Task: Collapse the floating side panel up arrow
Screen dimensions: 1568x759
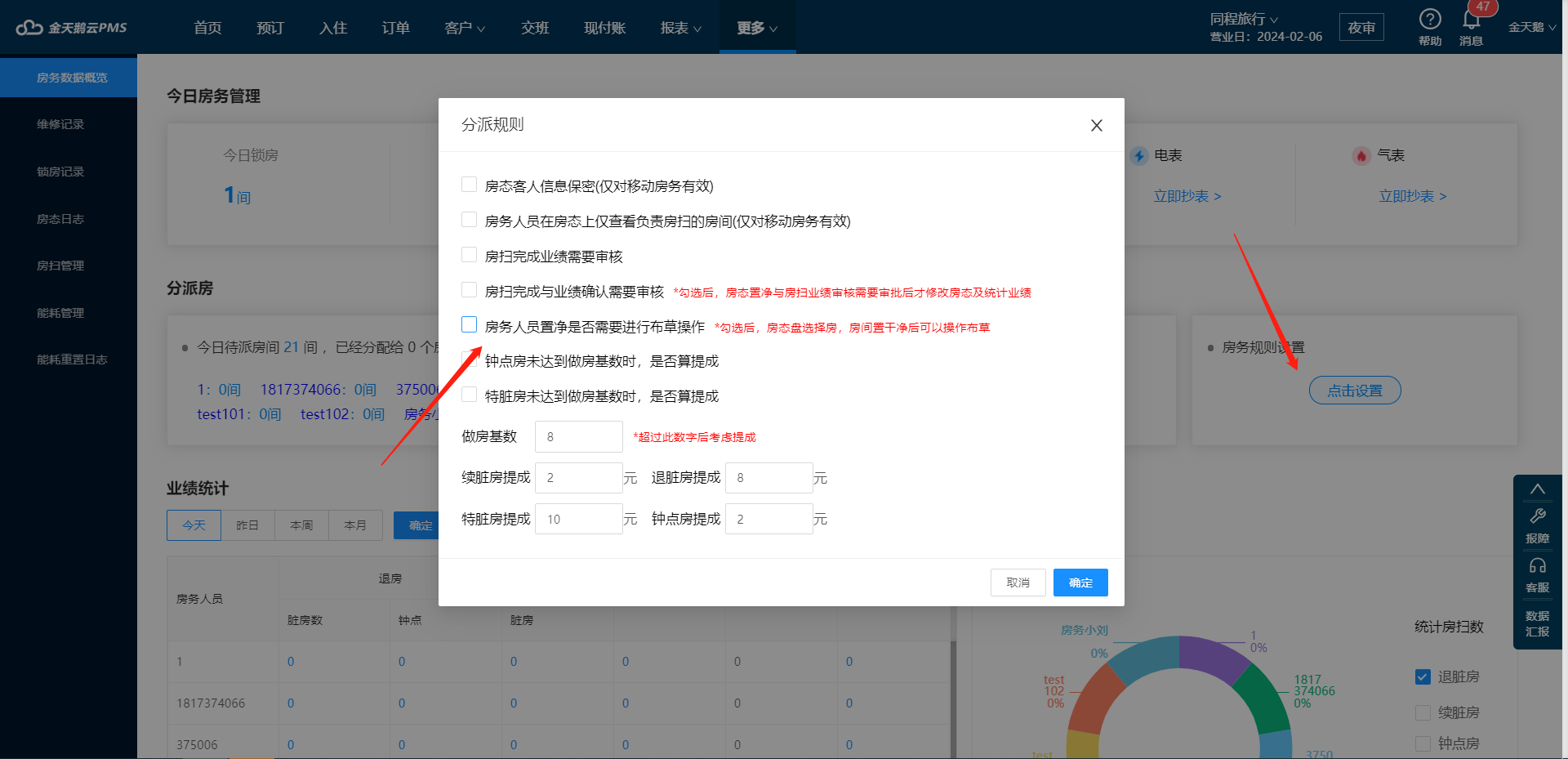Action: 1538,489
